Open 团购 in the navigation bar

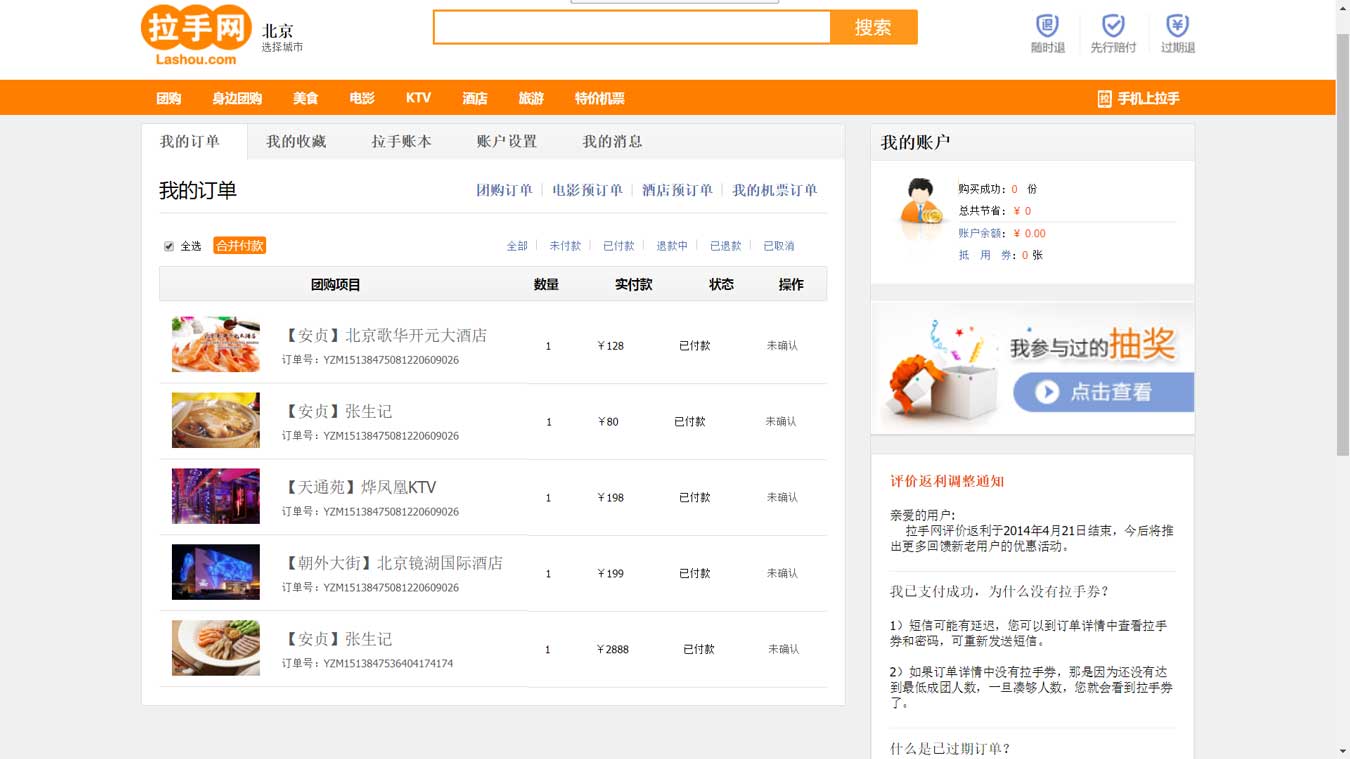point(169,98)
